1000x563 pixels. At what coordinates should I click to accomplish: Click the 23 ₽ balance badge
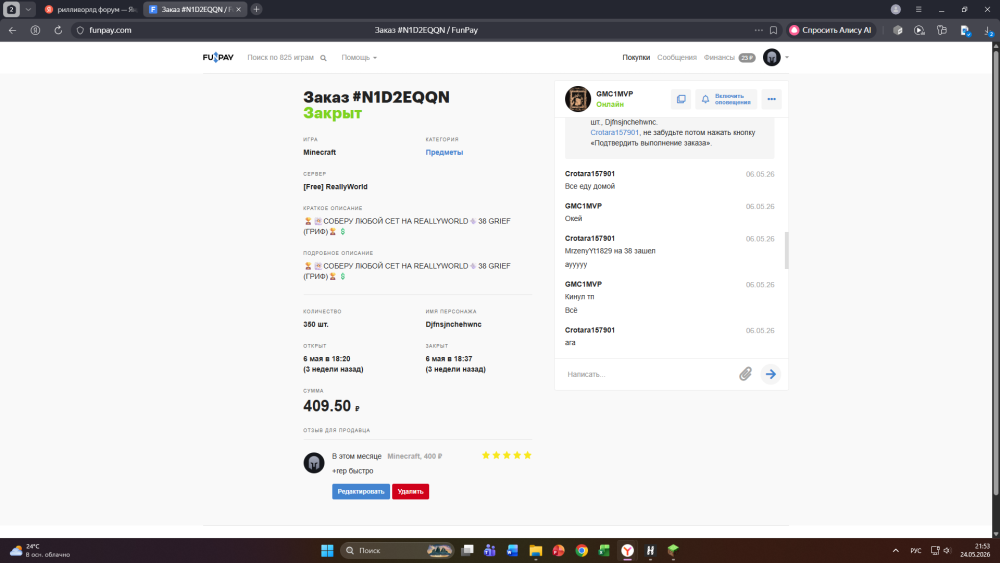click(x=747, y=57)
